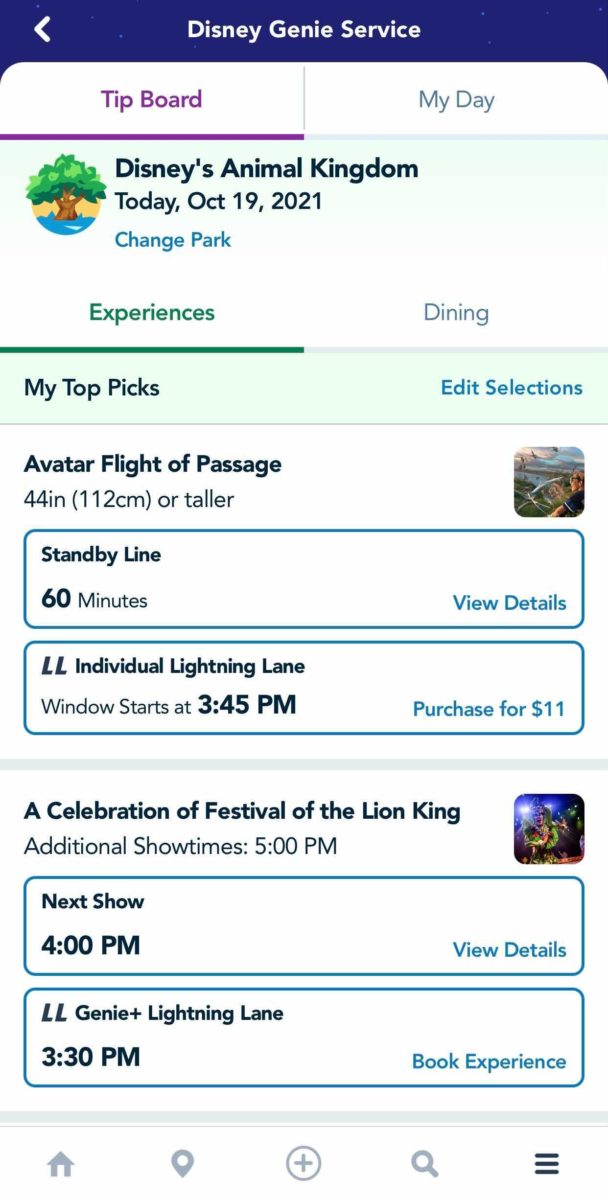View Details for Avatar standby line

(509, 603)
